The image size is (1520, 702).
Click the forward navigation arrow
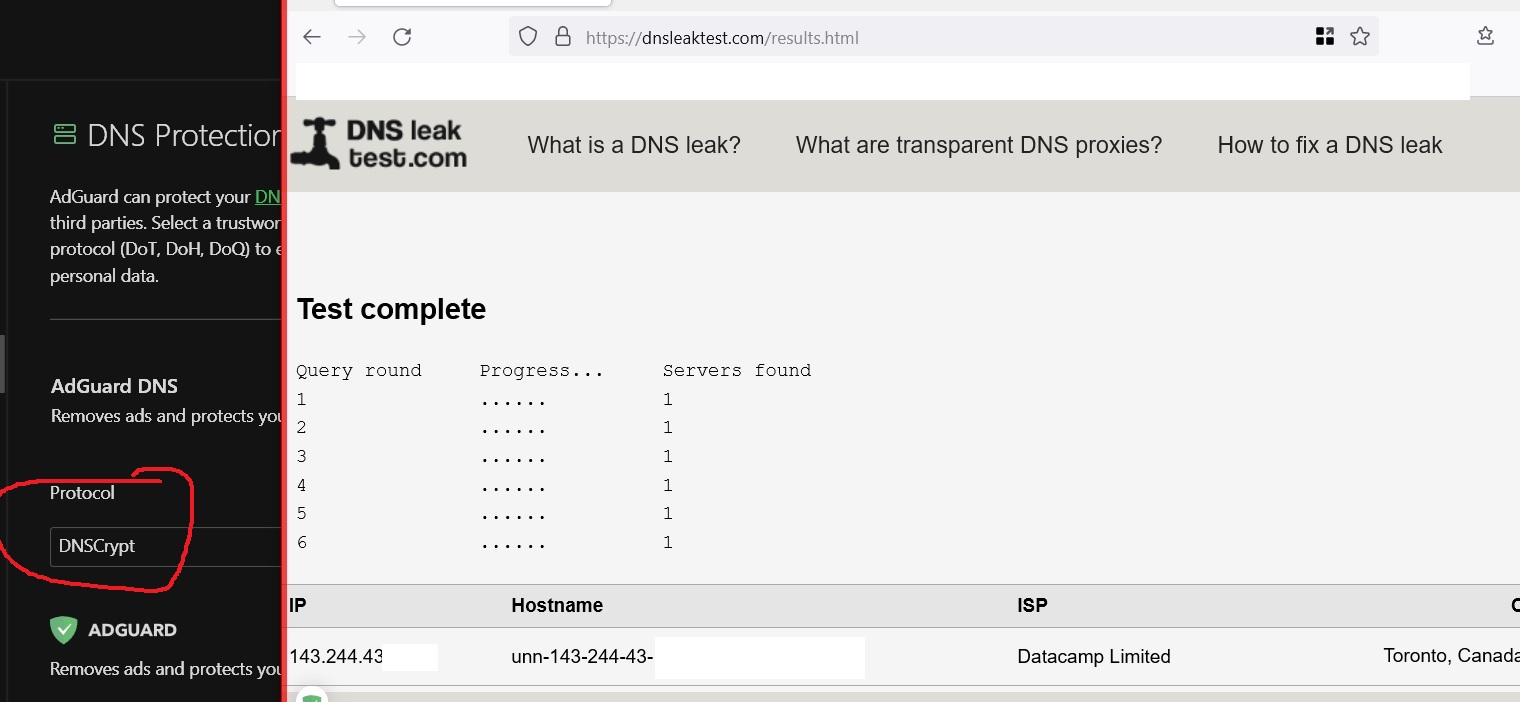[356, 36]
